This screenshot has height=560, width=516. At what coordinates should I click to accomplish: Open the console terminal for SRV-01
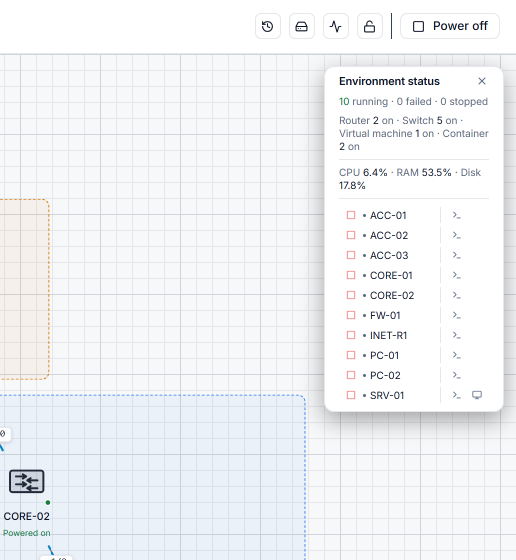pyautogui.click(x=457, y=395)
